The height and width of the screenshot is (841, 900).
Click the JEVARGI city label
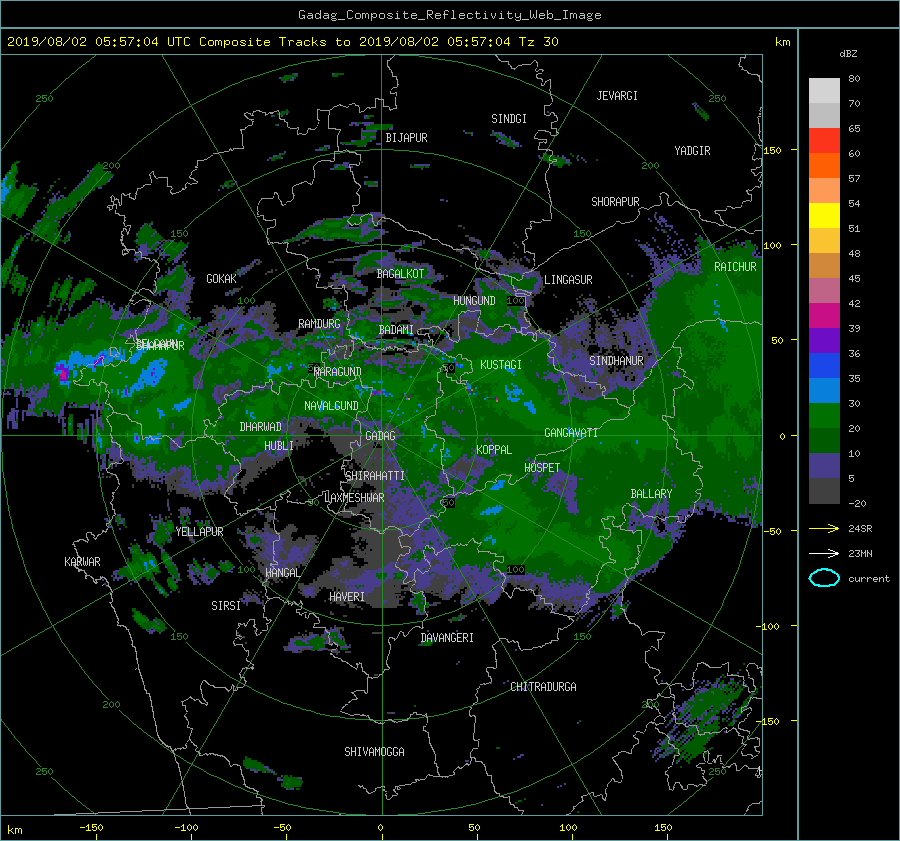(617, 96)
